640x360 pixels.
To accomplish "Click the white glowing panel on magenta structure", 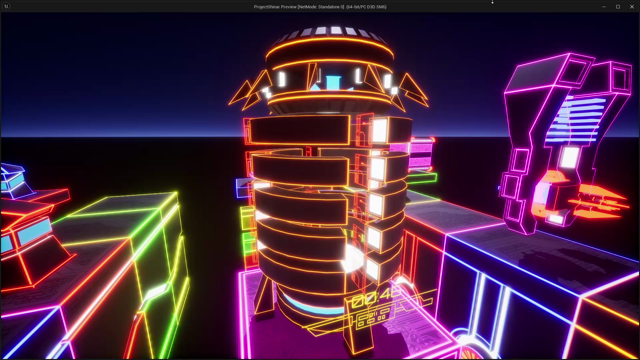I will [x=569, y=158].
